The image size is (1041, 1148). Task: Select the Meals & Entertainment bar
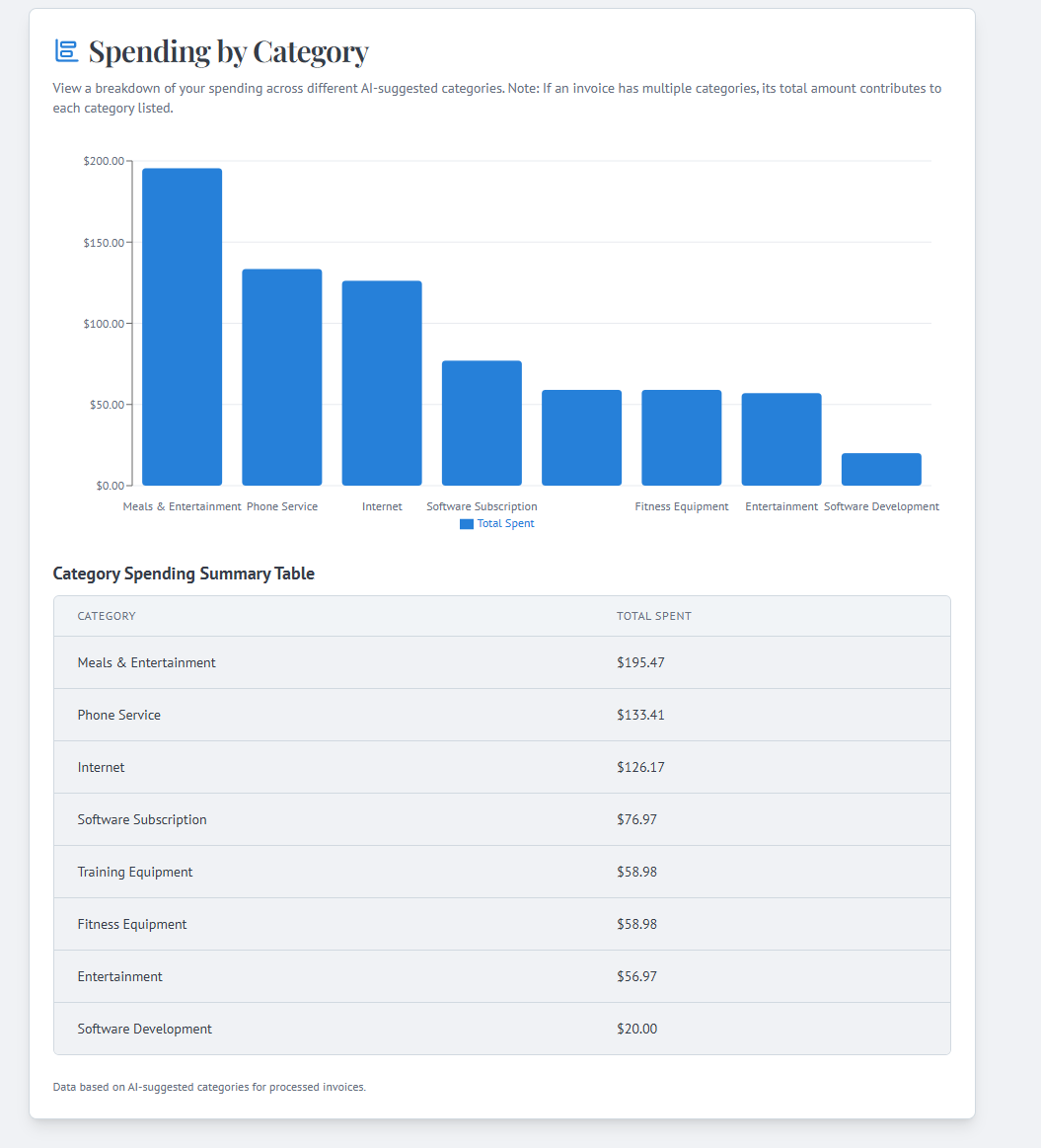183,327
